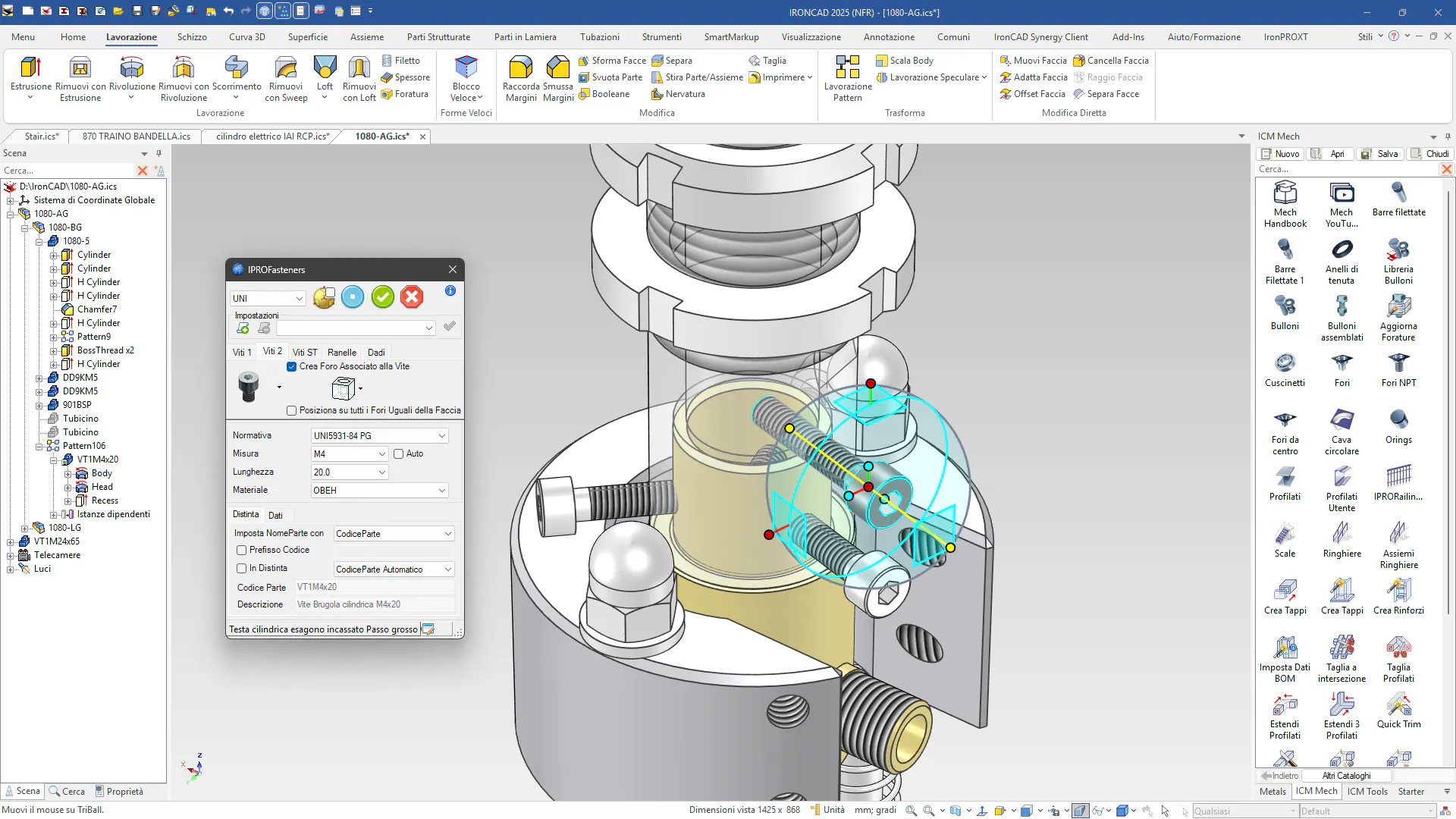This screenshot has height=819, width=1456.
Task: Click red cancel icon in IPROFasteners
Action: pos(412,297)
